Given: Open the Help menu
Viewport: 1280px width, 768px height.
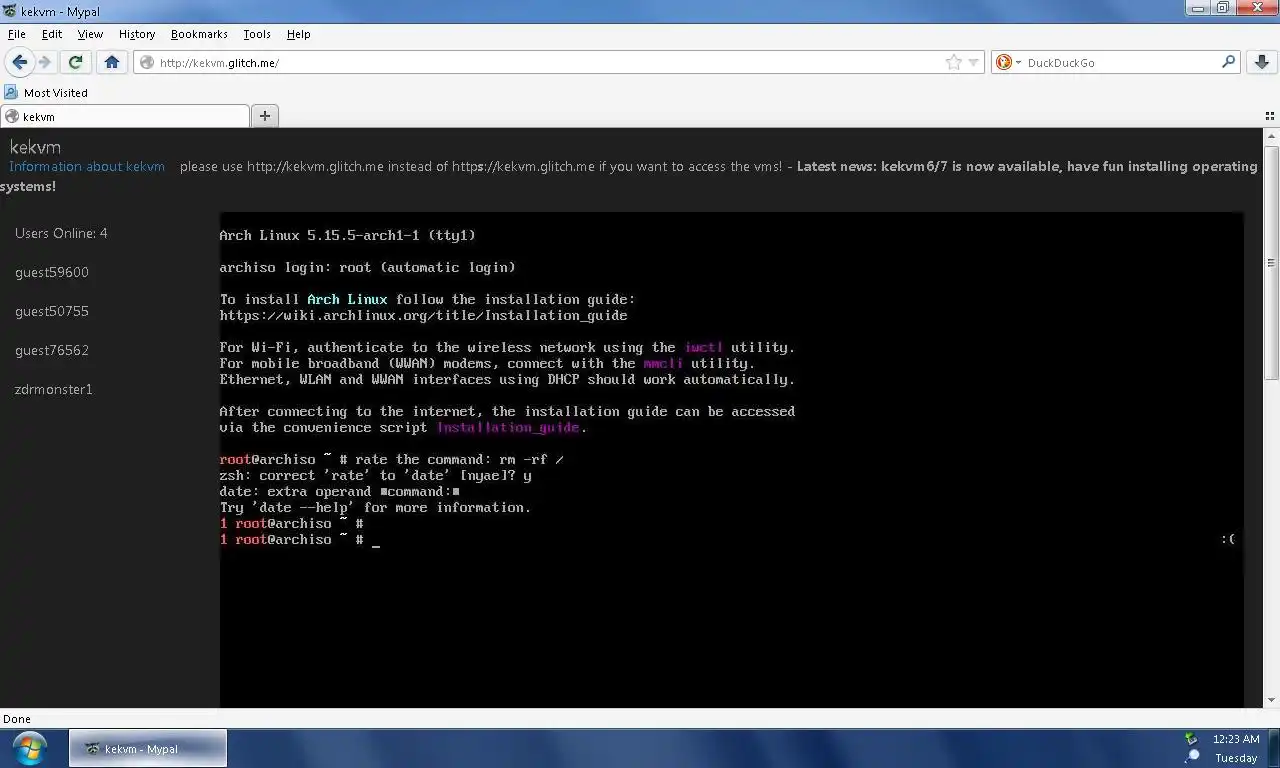Looking at the screenshot, I should click(x=298, y=34).
